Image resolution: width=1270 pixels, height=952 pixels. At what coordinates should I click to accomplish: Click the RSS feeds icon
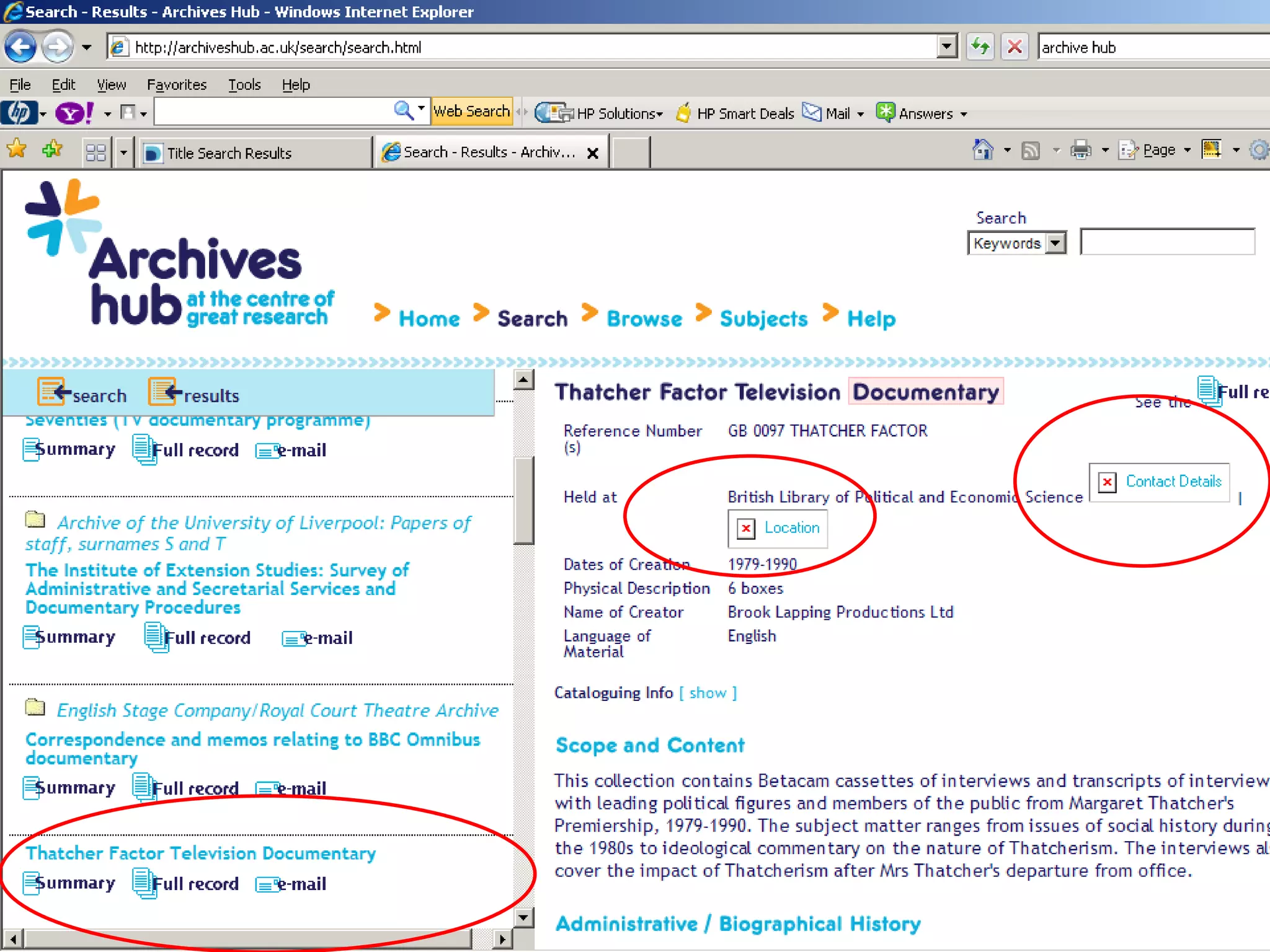click(x=1031, y=150)
